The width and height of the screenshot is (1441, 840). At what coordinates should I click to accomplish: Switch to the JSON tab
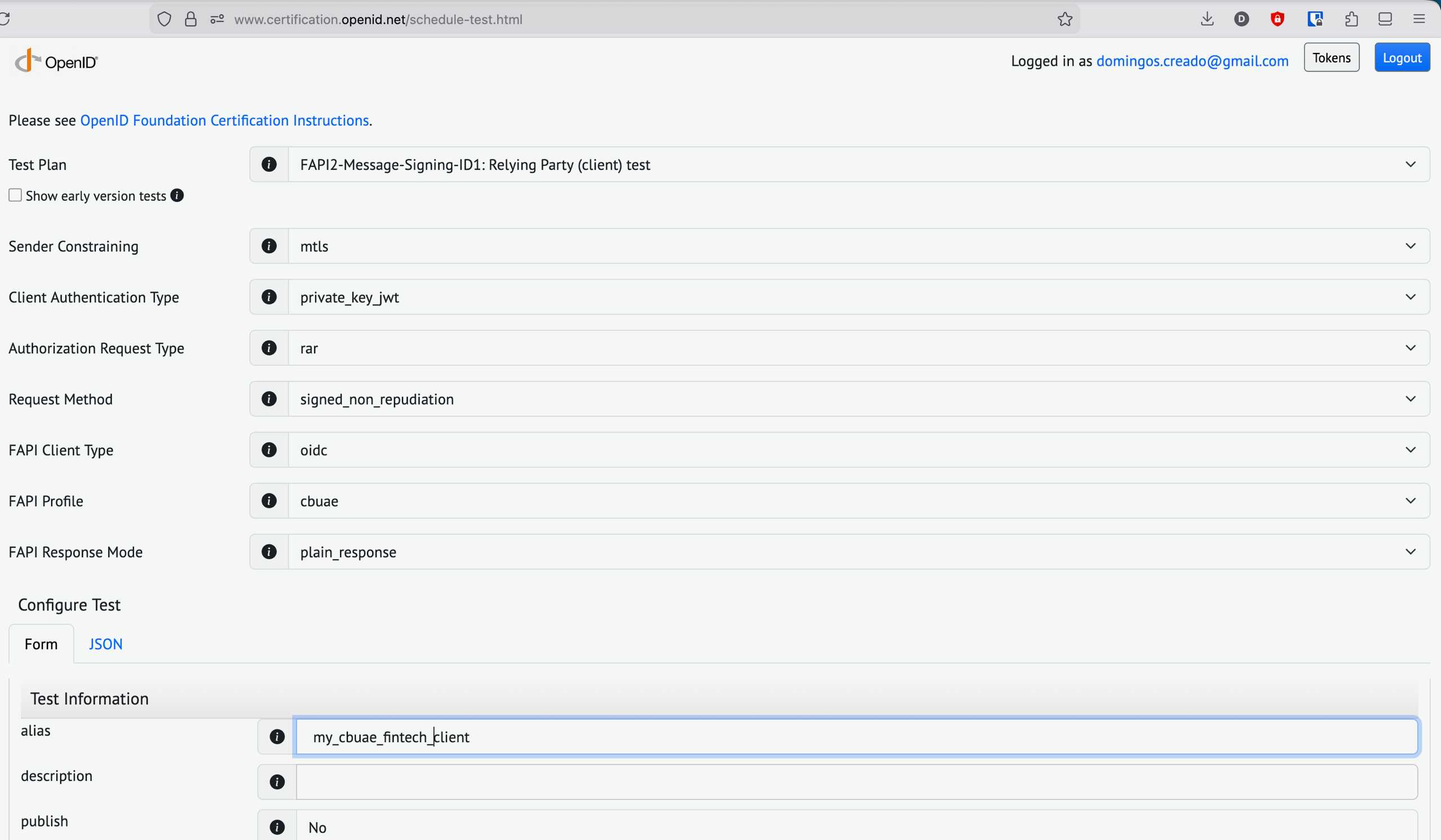point(106,644)
